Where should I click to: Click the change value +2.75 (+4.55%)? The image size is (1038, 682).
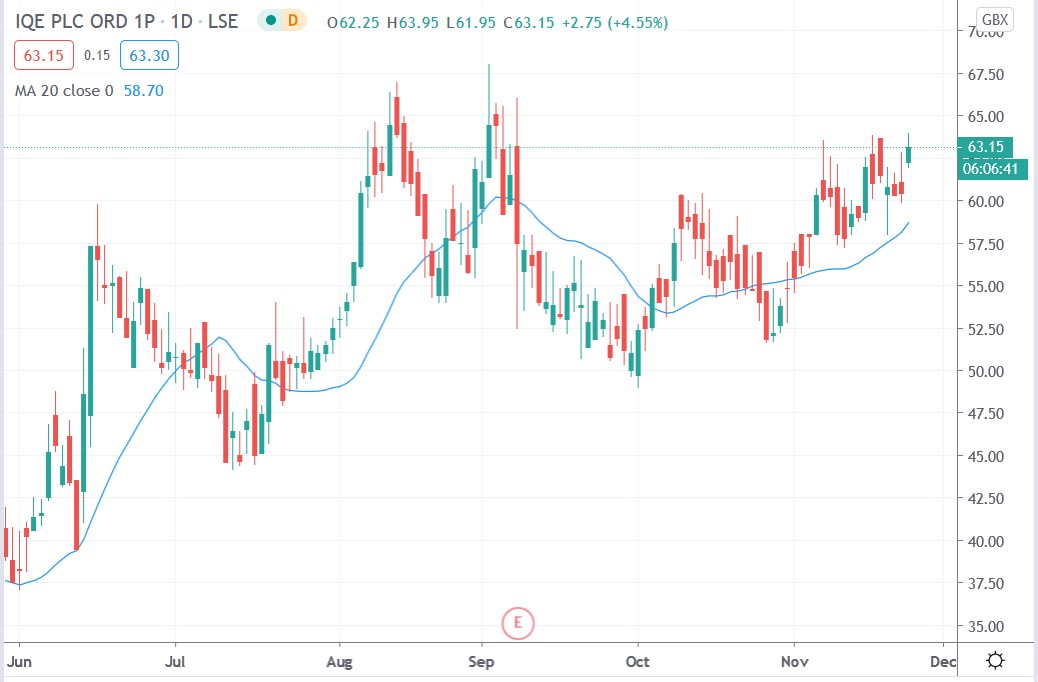pyautogui.click(x=615, y=23)
